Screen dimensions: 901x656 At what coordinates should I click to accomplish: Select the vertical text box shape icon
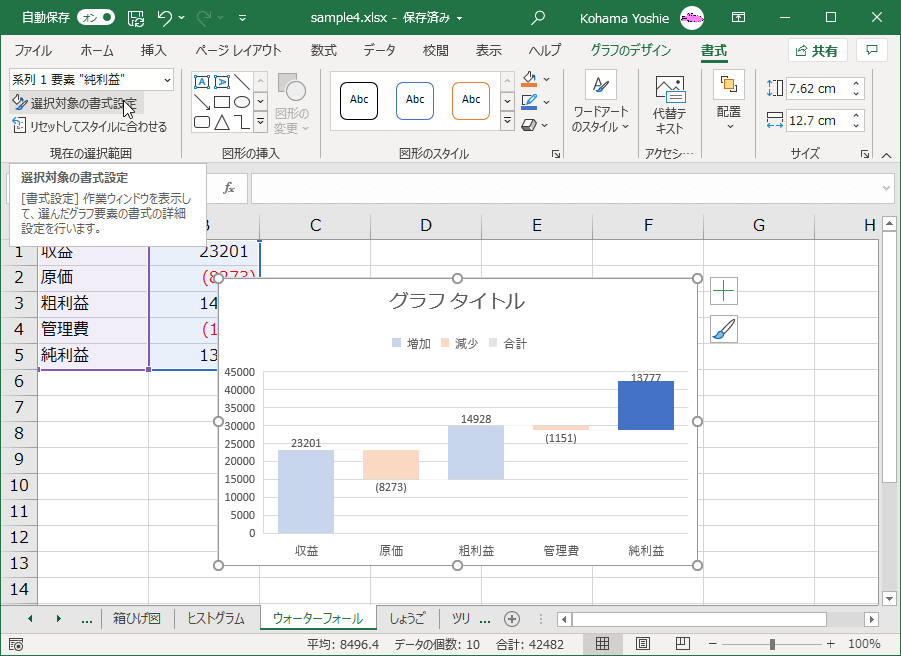[222, 82]
